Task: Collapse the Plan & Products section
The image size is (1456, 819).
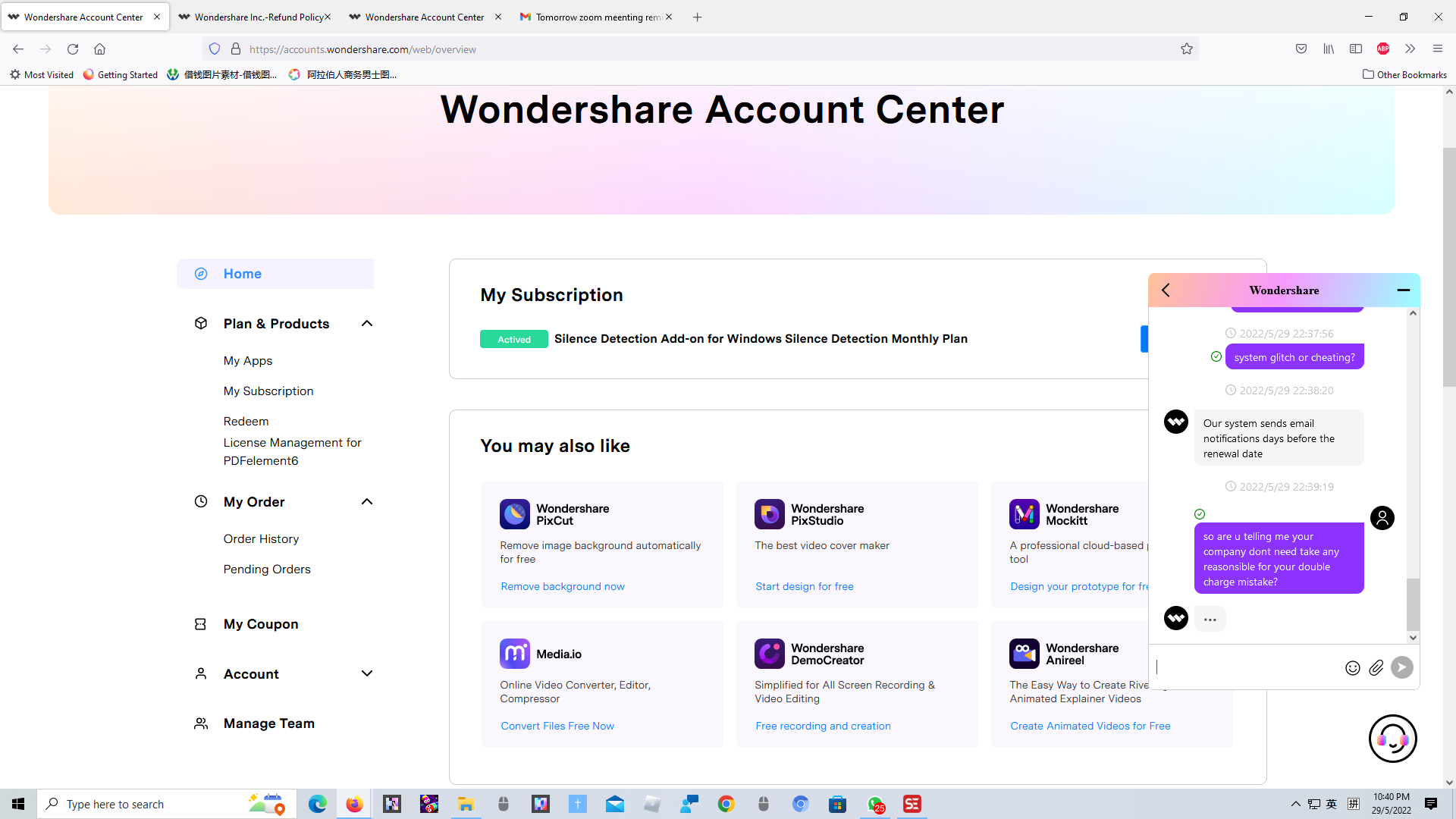Action: [x=366, y=323]
